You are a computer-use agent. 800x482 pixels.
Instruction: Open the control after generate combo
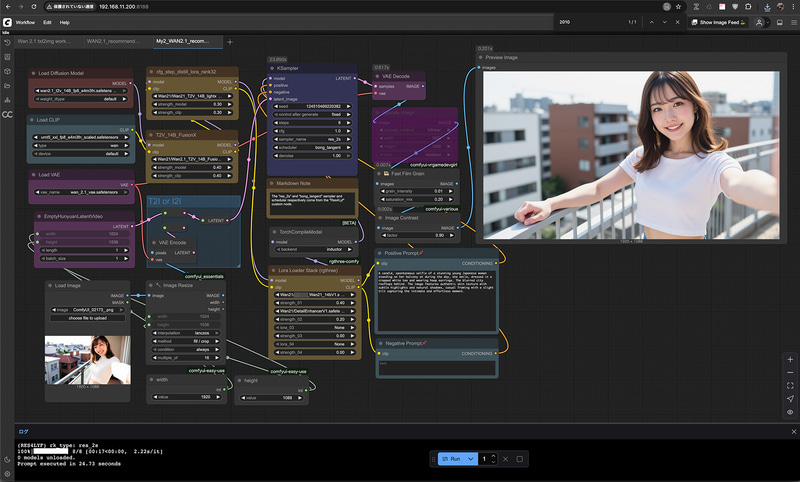[x=312, y=115]
